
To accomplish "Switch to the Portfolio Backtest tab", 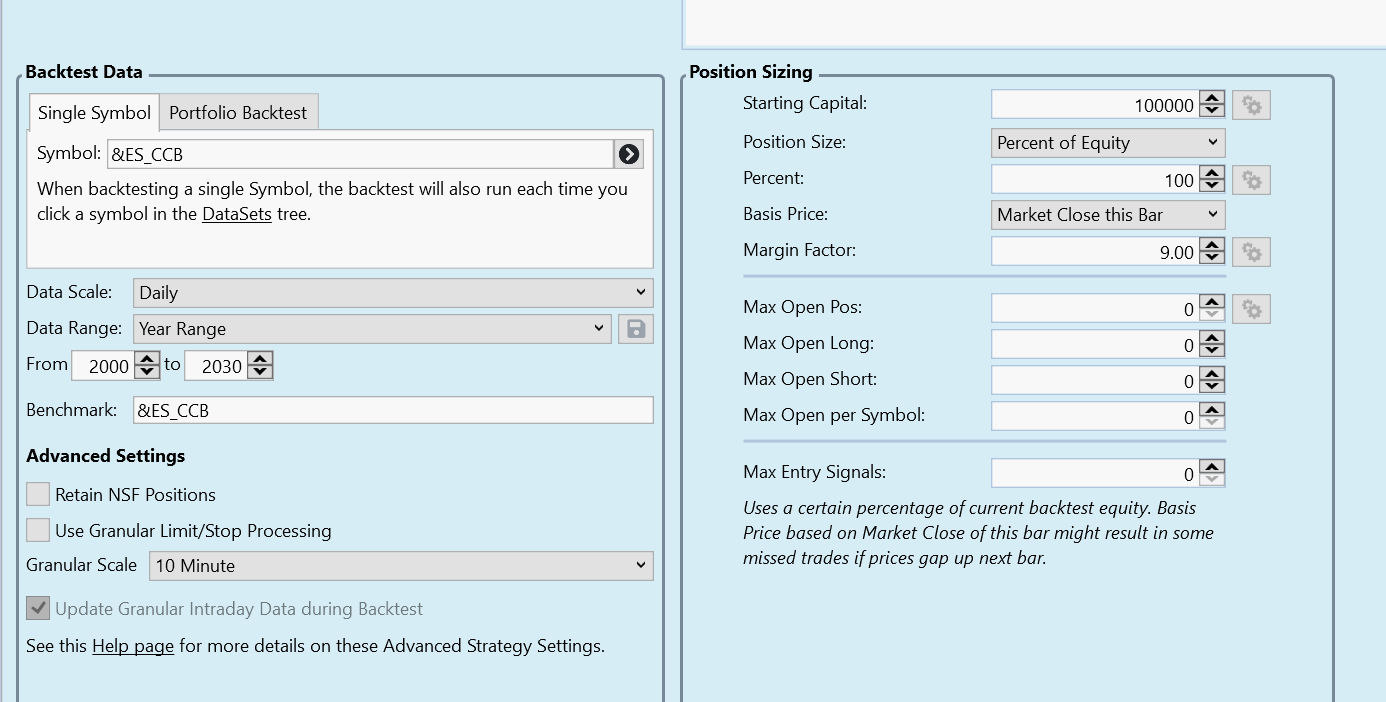I will coord(238,113).
